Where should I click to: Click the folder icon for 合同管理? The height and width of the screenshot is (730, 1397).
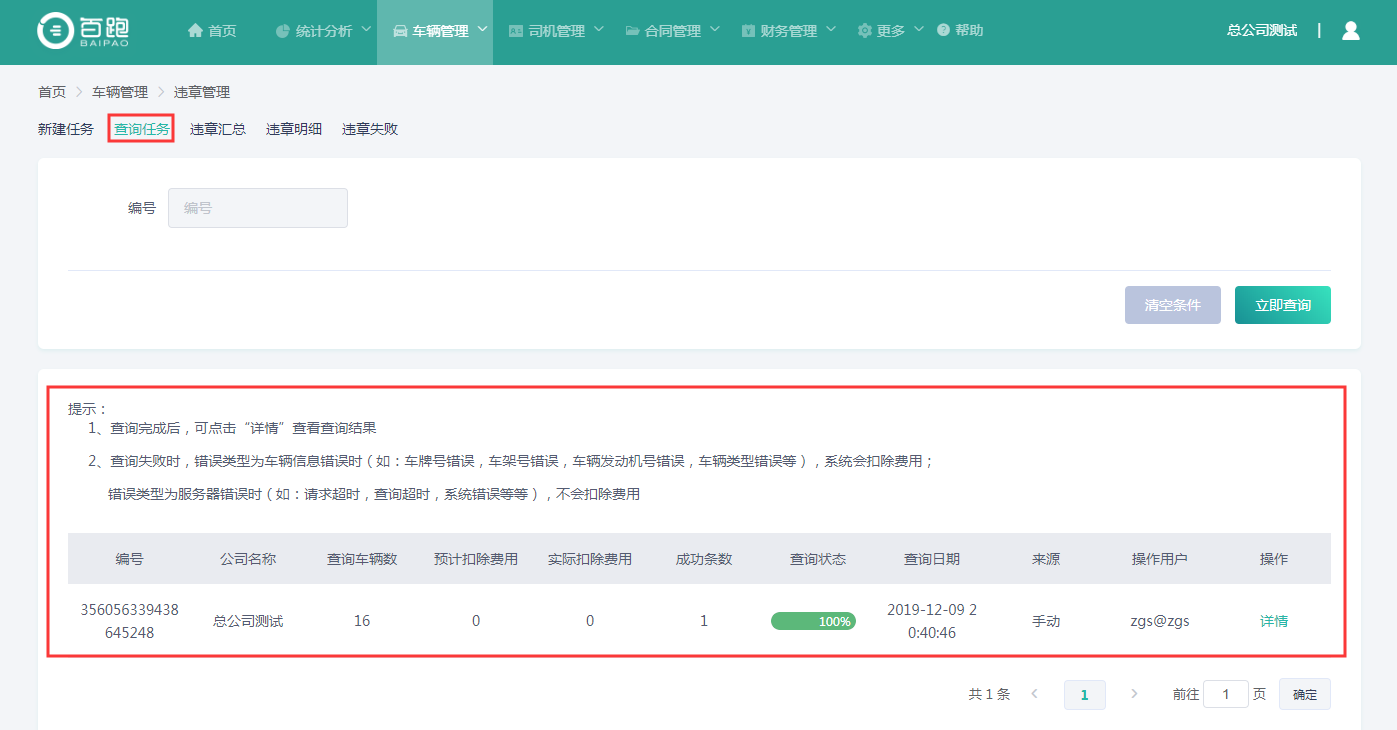632,31
